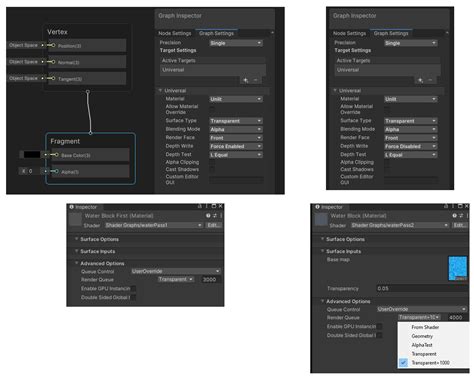Enable GPU Instancing on Water Block First material

point(133,289)
